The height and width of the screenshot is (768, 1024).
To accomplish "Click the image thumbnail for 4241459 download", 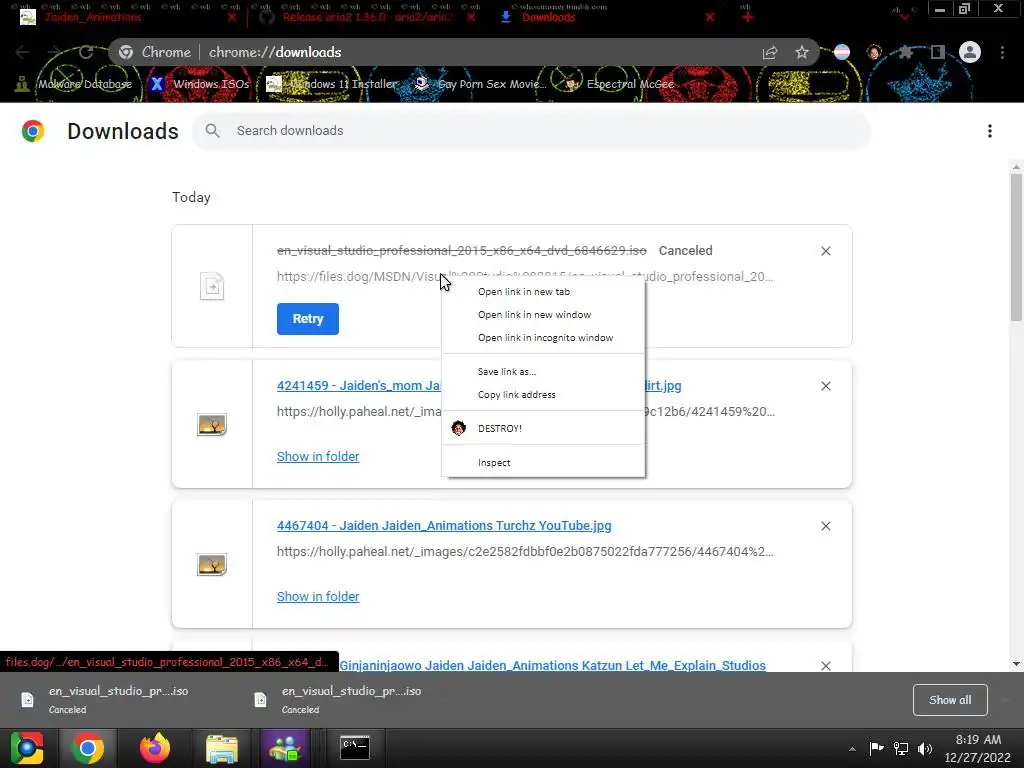I will [x=212, y=424].
